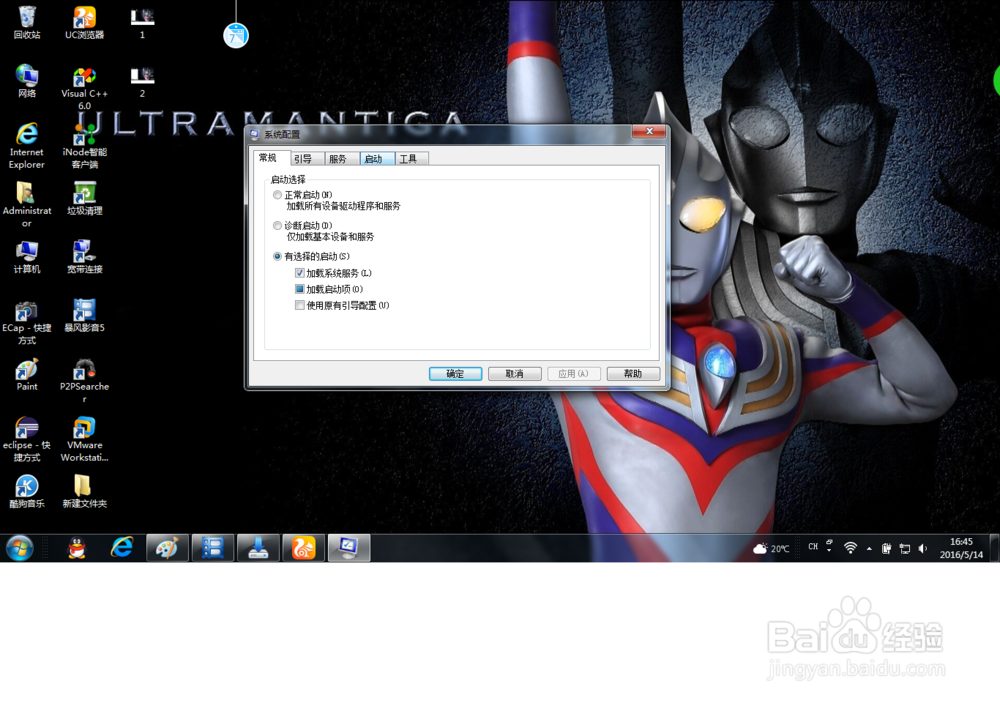Select the desktop file named 1
This screenshot has width=1000, height=703.
click(x=142, y=22)
